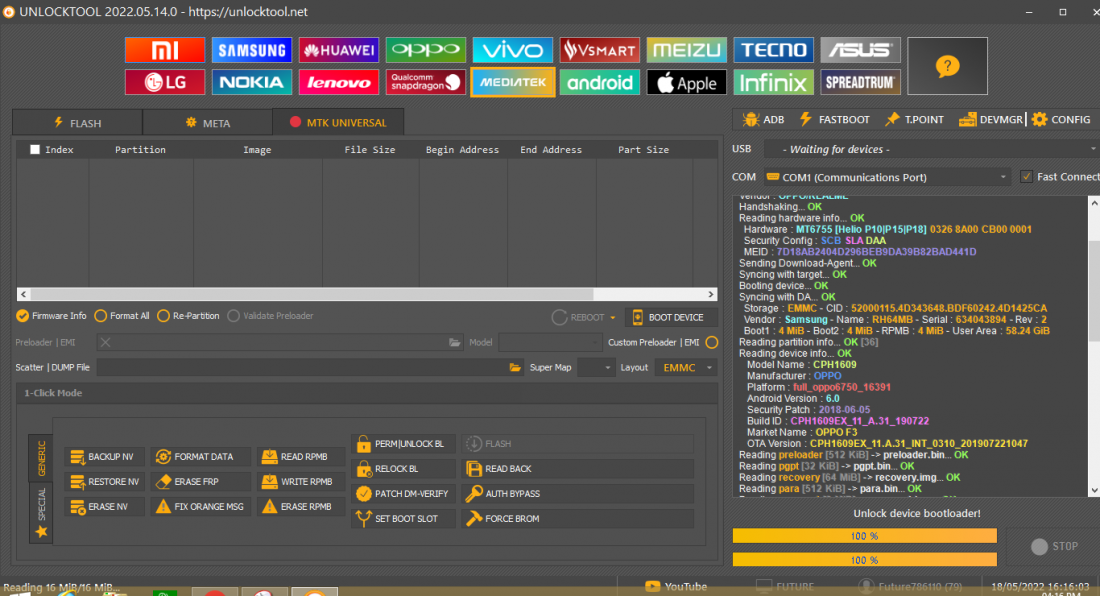Open the COM port dropdown
This screenshot has height=596, width=1100.
pyautogui.click(x=887, y=177)
